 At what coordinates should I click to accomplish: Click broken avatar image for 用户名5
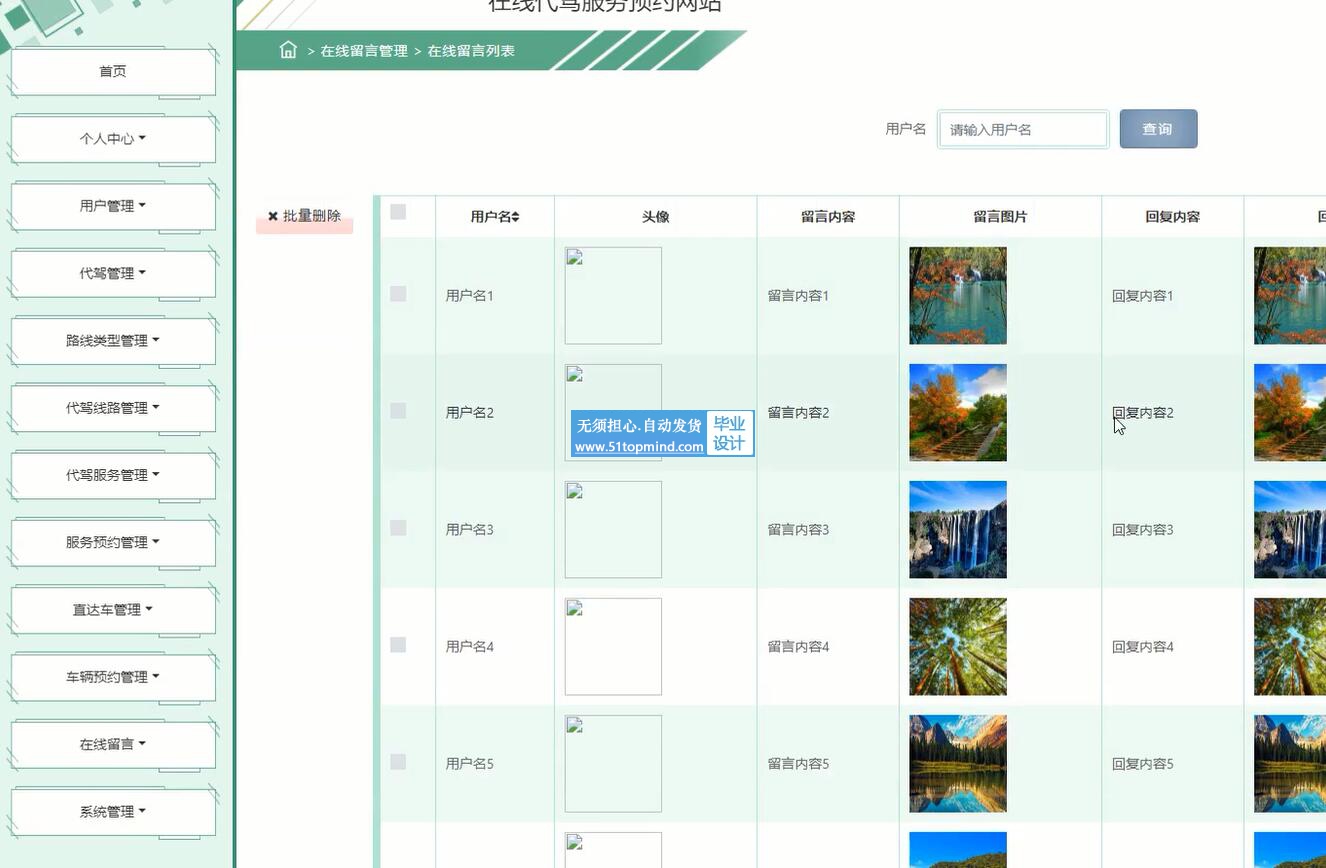coord(613,763)
